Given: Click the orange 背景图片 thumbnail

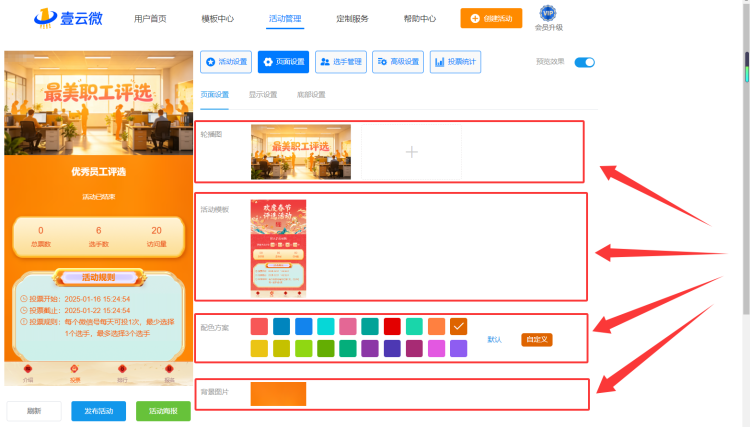Looking at the screenshot, I should tap(278, 394).
